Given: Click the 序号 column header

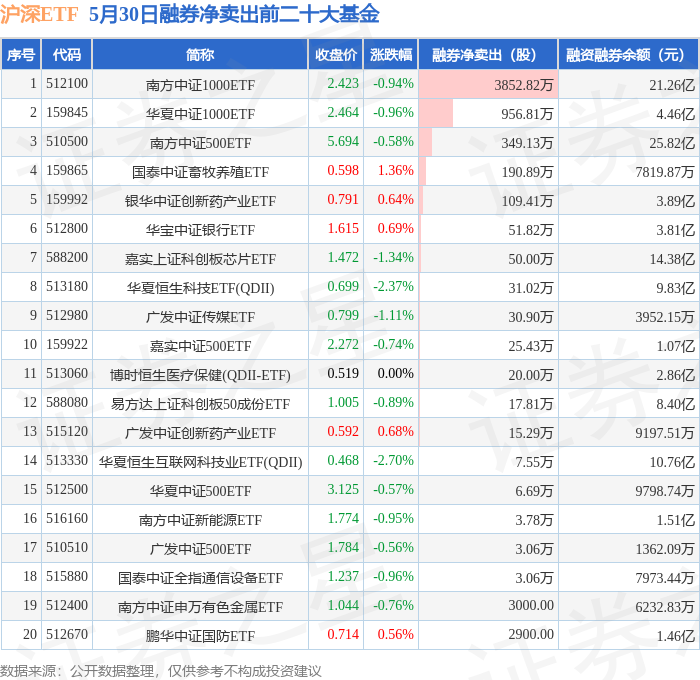Looking at the screenshot, I should click(21, 54).
